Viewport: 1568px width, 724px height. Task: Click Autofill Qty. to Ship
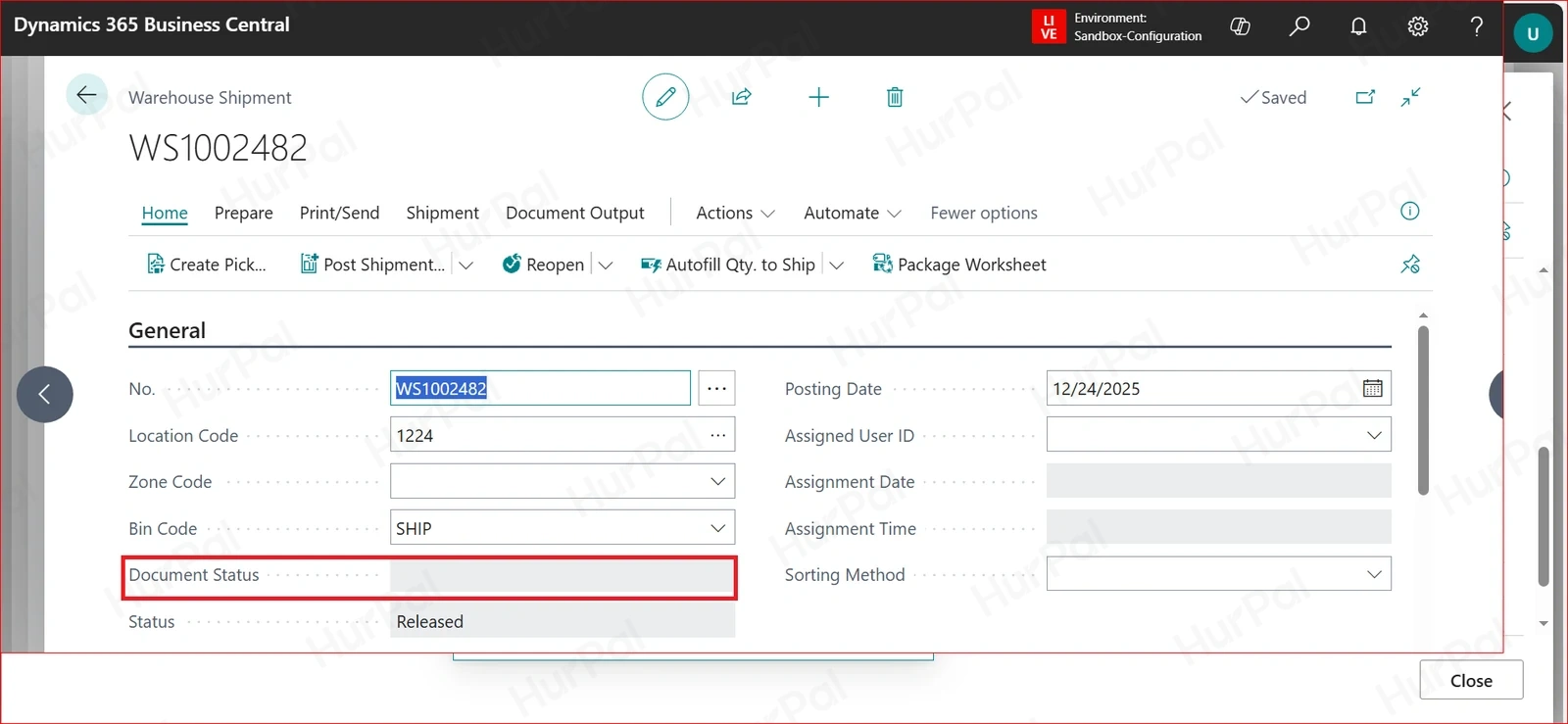click(728, 265)
